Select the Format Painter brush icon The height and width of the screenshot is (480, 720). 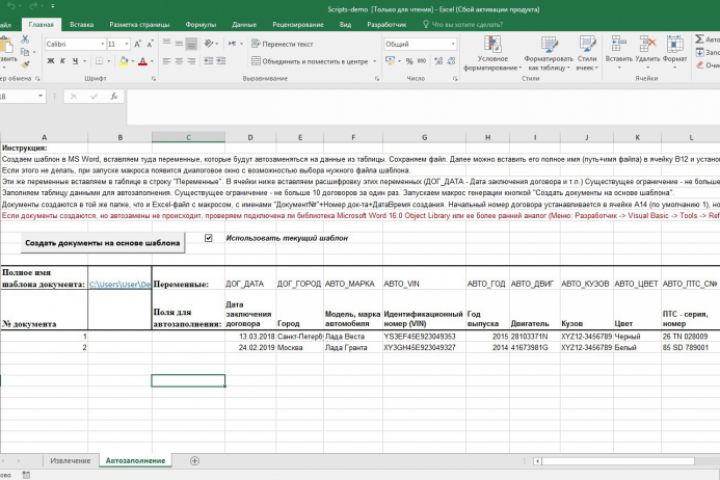(25, 64)
